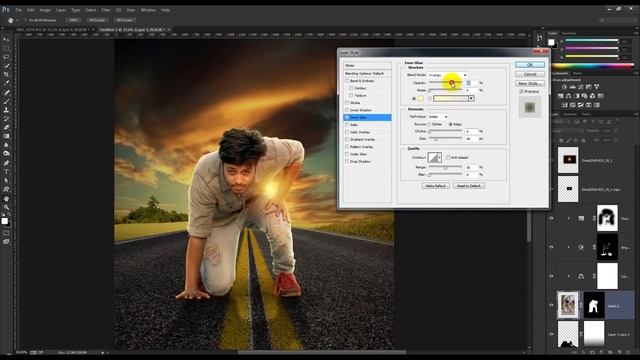The image size is (640, 360).
Task: Enable the Gradient Overlay checkbox
Action: [x=347, y=139]
